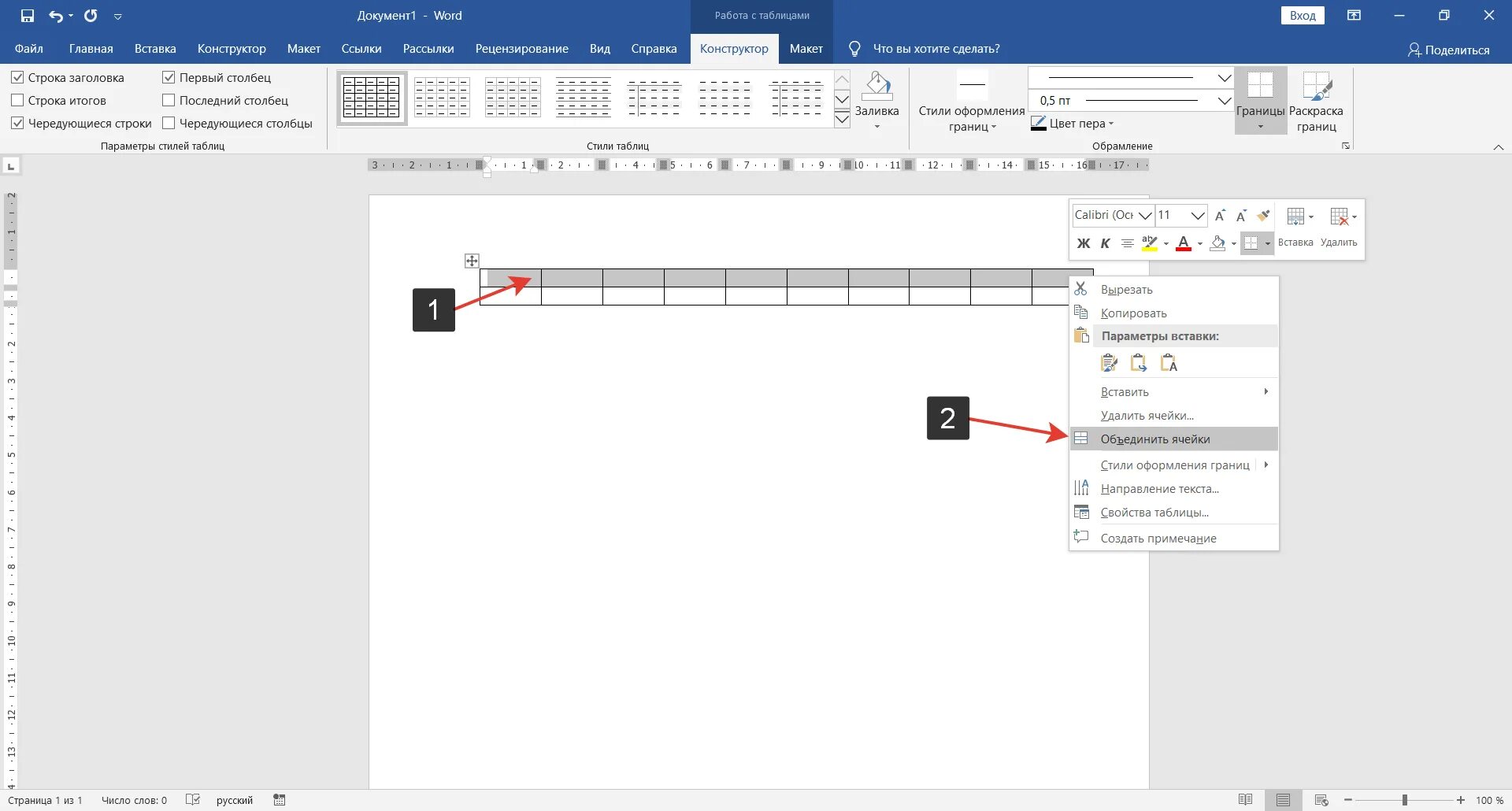1512x811 pixels.
Task: Click the Границы borders button
Action: point(1260,100)
